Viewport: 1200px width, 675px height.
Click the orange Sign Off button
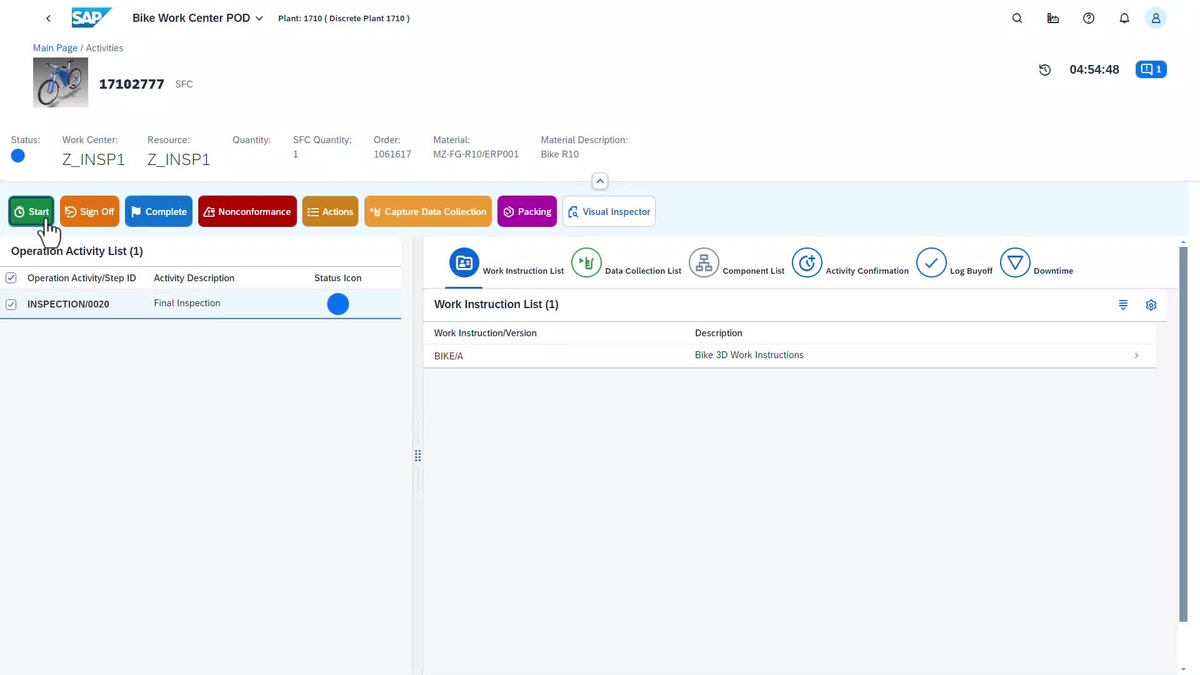coord(90,211)
